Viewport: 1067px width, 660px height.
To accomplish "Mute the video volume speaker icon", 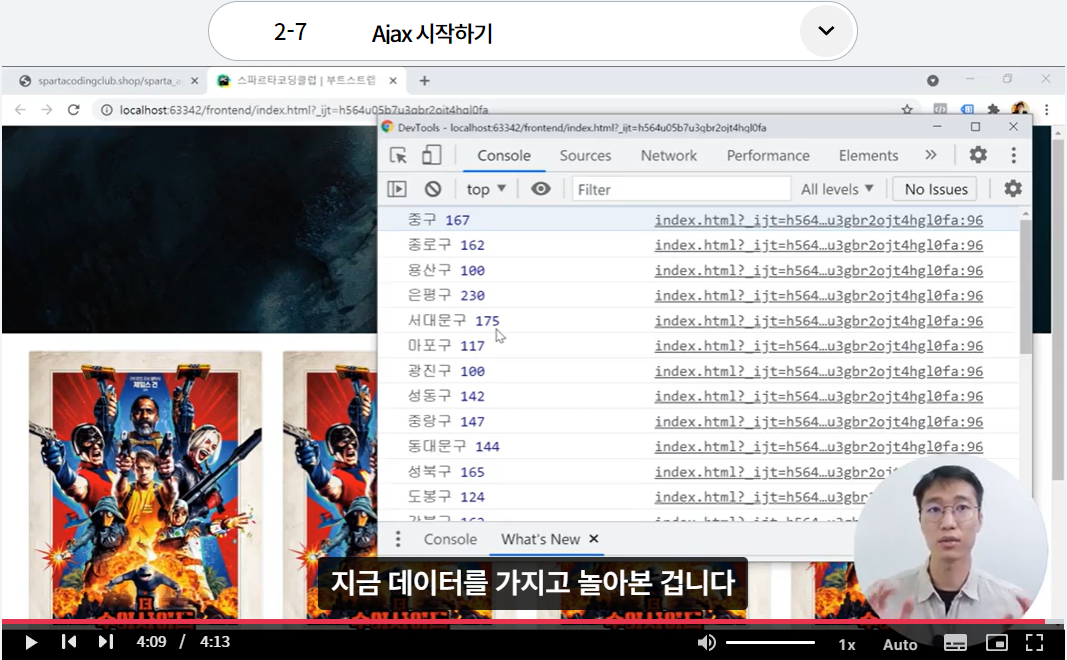I will click(706, 642).
